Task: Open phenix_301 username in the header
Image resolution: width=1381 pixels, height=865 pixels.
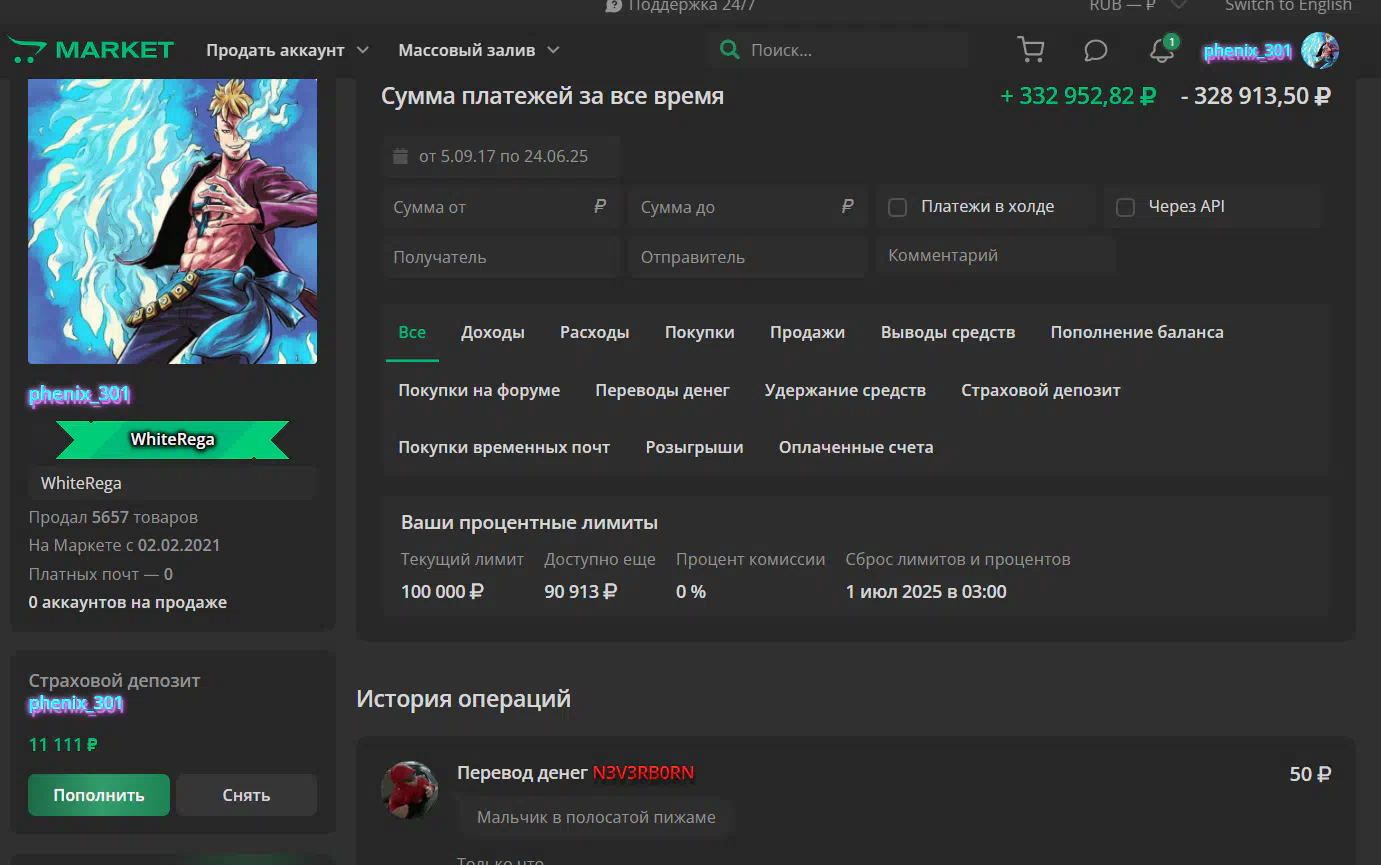Action: click(1248, 51)
